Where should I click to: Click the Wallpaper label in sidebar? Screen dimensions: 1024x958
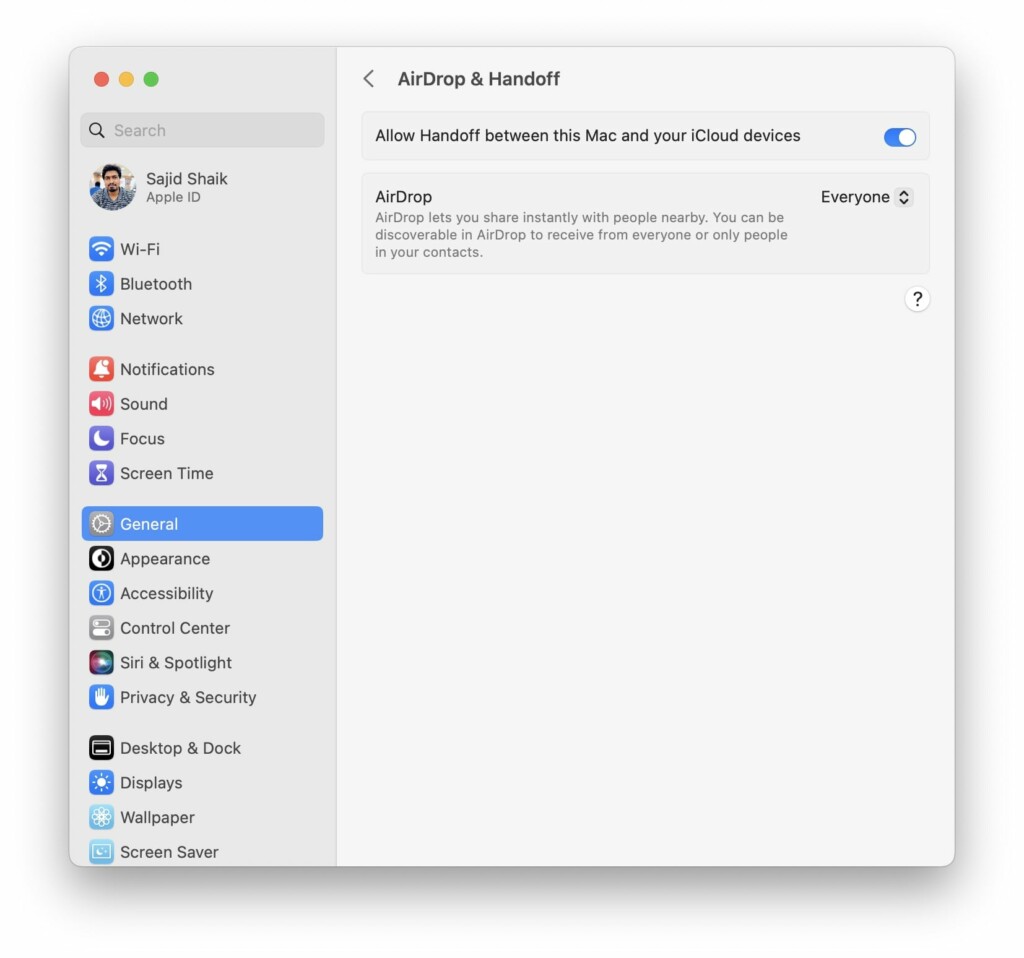pos(157,817)
